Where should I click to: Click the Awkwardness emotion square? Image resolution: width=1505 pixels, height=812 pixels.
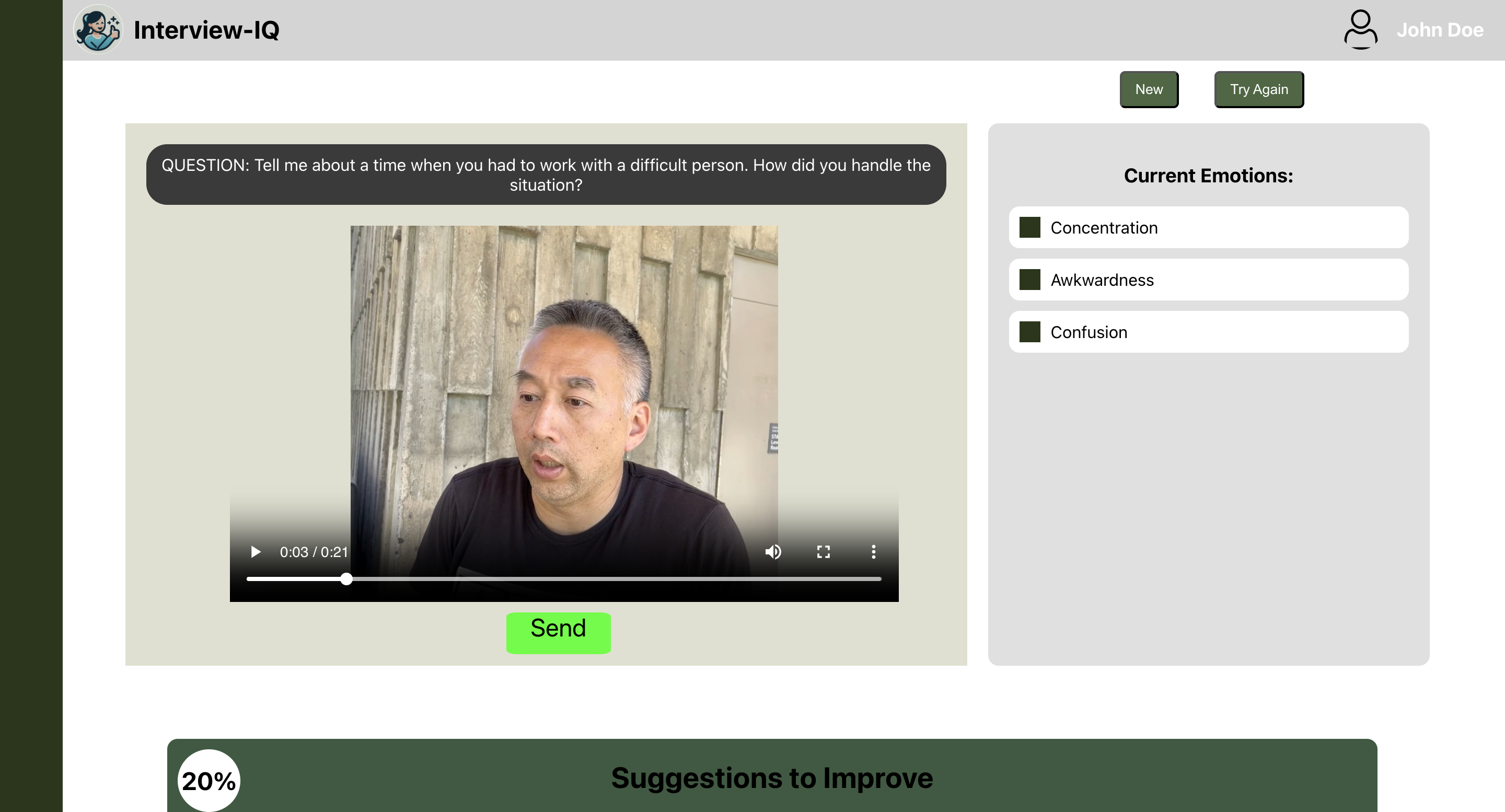pos(1029,280)
